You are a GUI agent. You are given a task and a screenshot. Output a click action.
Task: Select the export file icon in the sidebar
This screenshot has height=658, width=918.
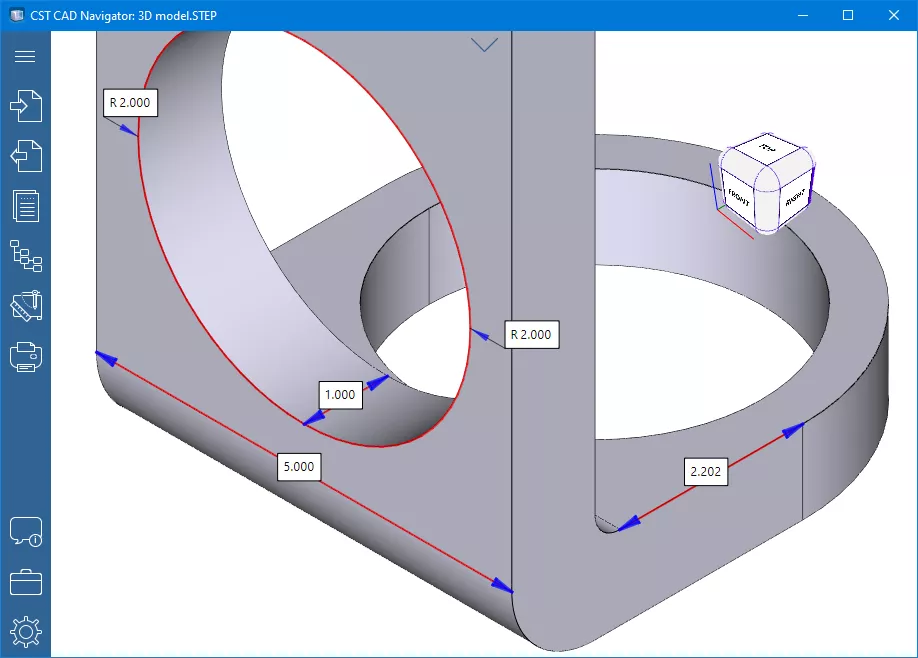point(25,156)
